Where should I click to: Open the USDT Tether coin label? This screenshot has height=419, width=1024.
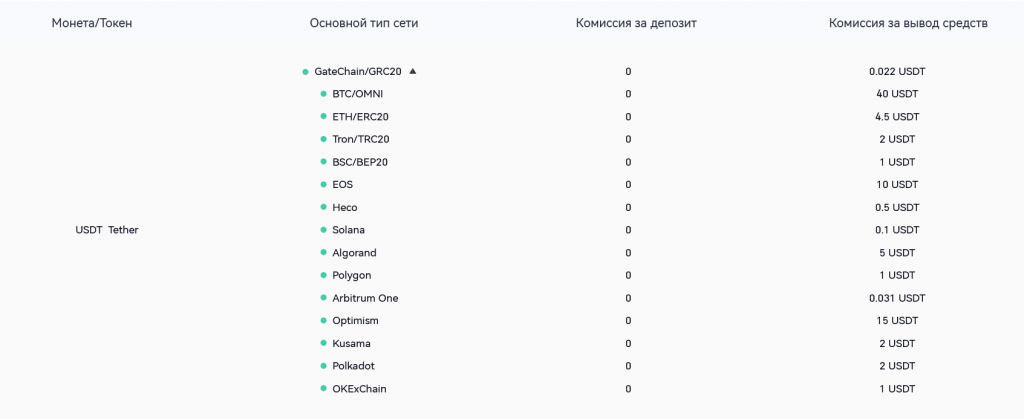tap(107, 230)
